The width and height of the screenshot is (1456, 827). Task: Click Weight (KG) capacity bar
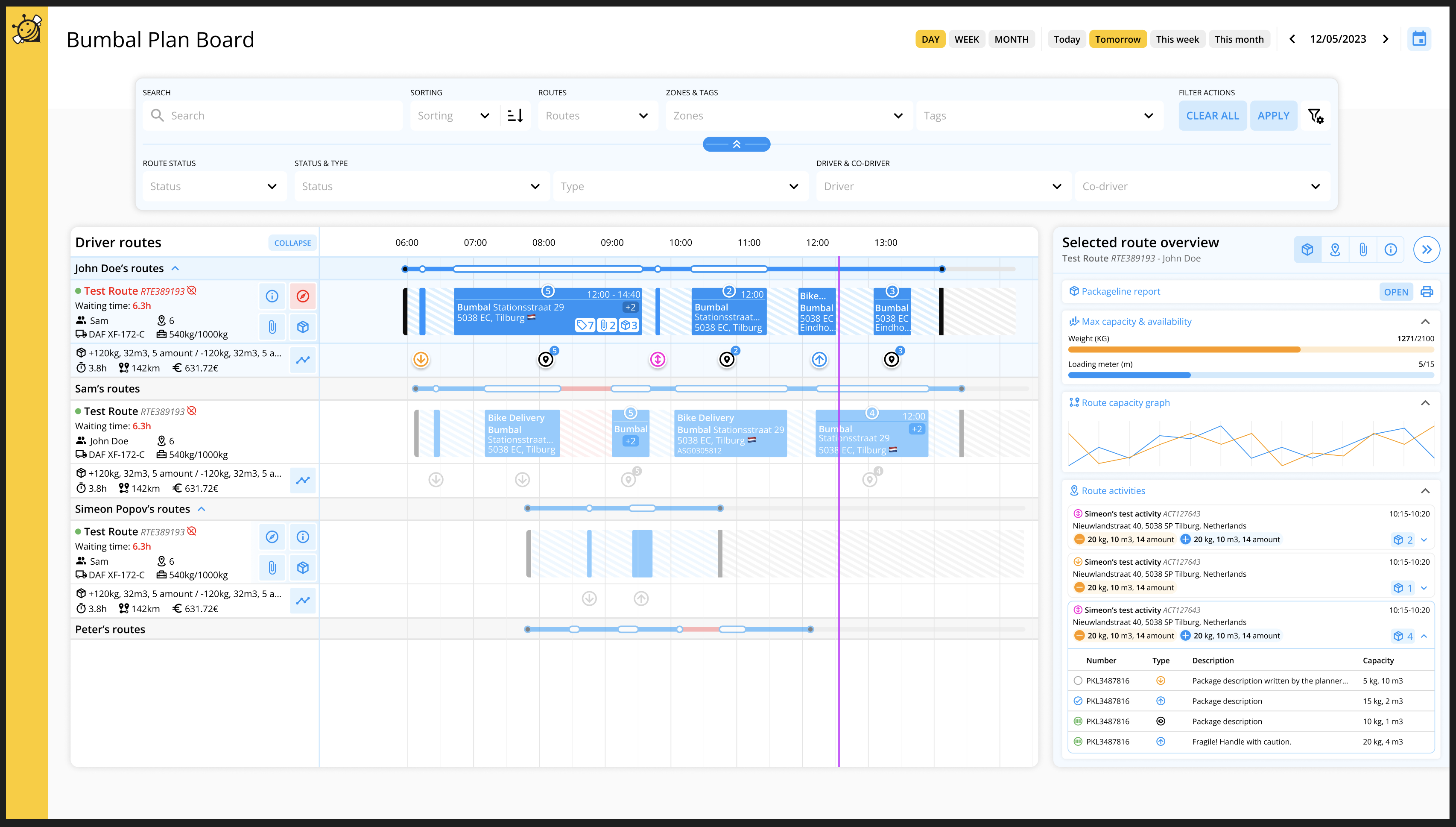(1251, 350)
